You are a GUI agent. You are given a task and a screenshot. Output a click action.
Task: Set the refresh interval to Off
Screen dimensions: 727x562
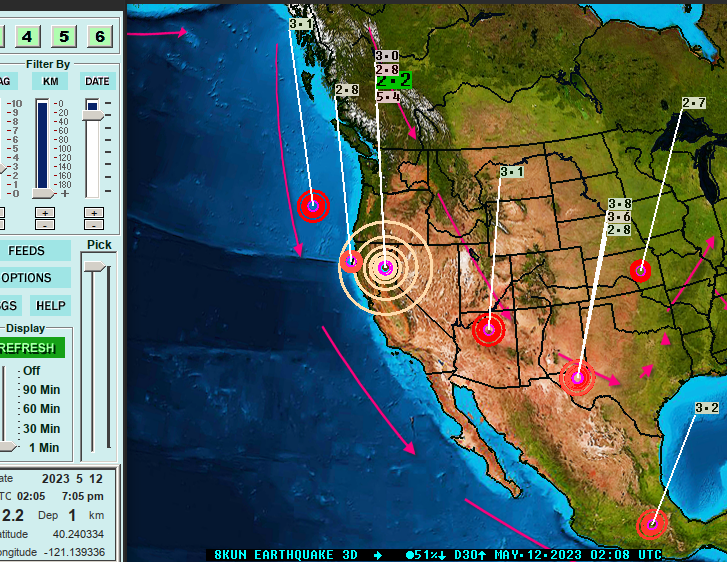pyautogui.click(x=32, y=371)
